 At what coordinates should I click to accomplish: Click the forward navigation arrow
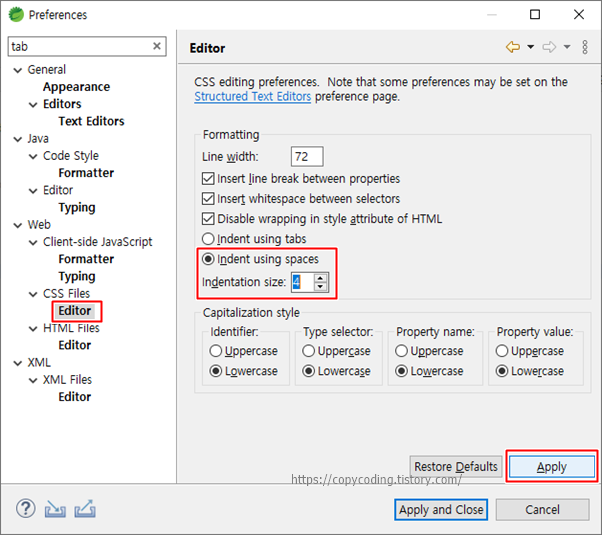point(549,47)
